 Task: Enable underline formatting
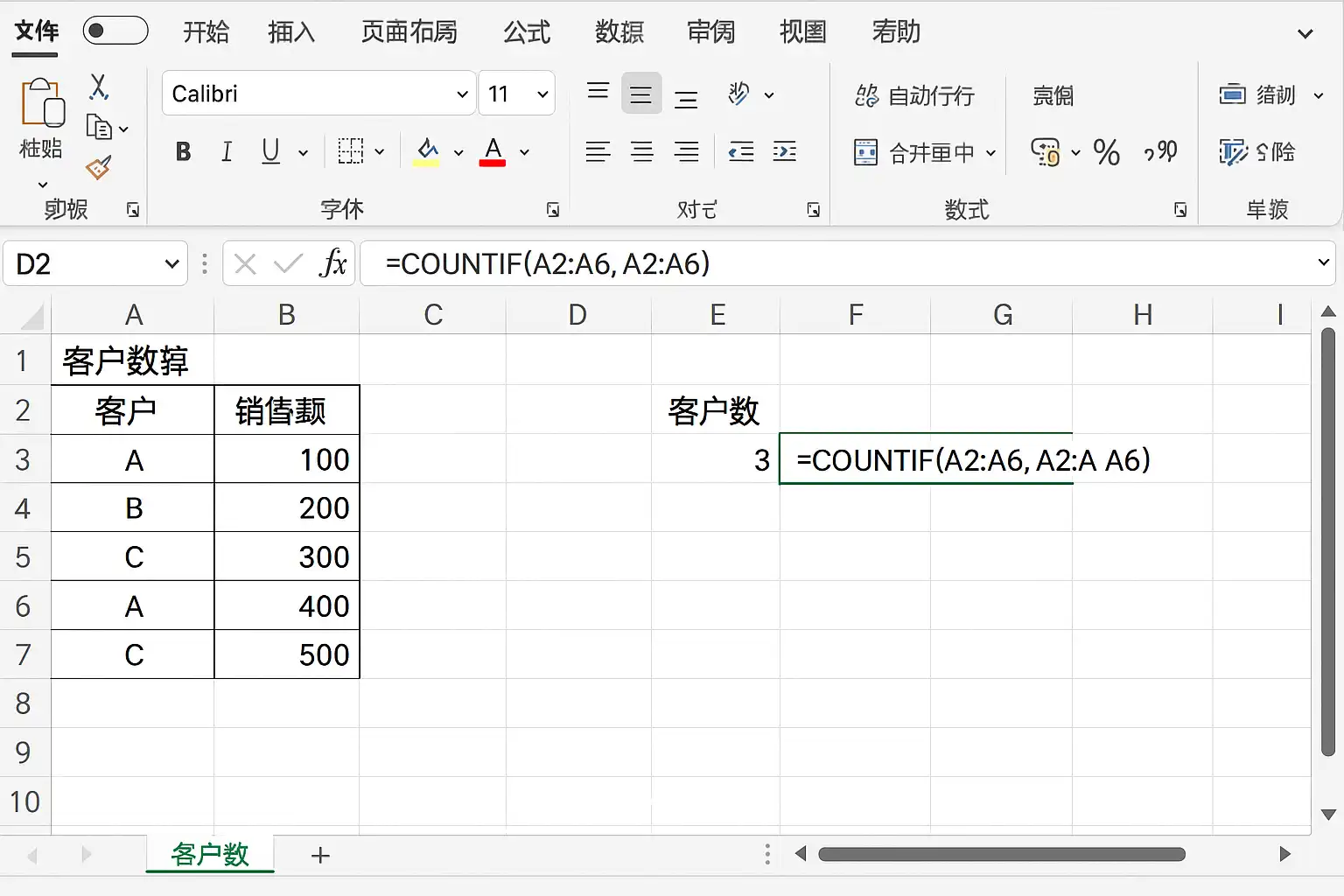(269, 151)
